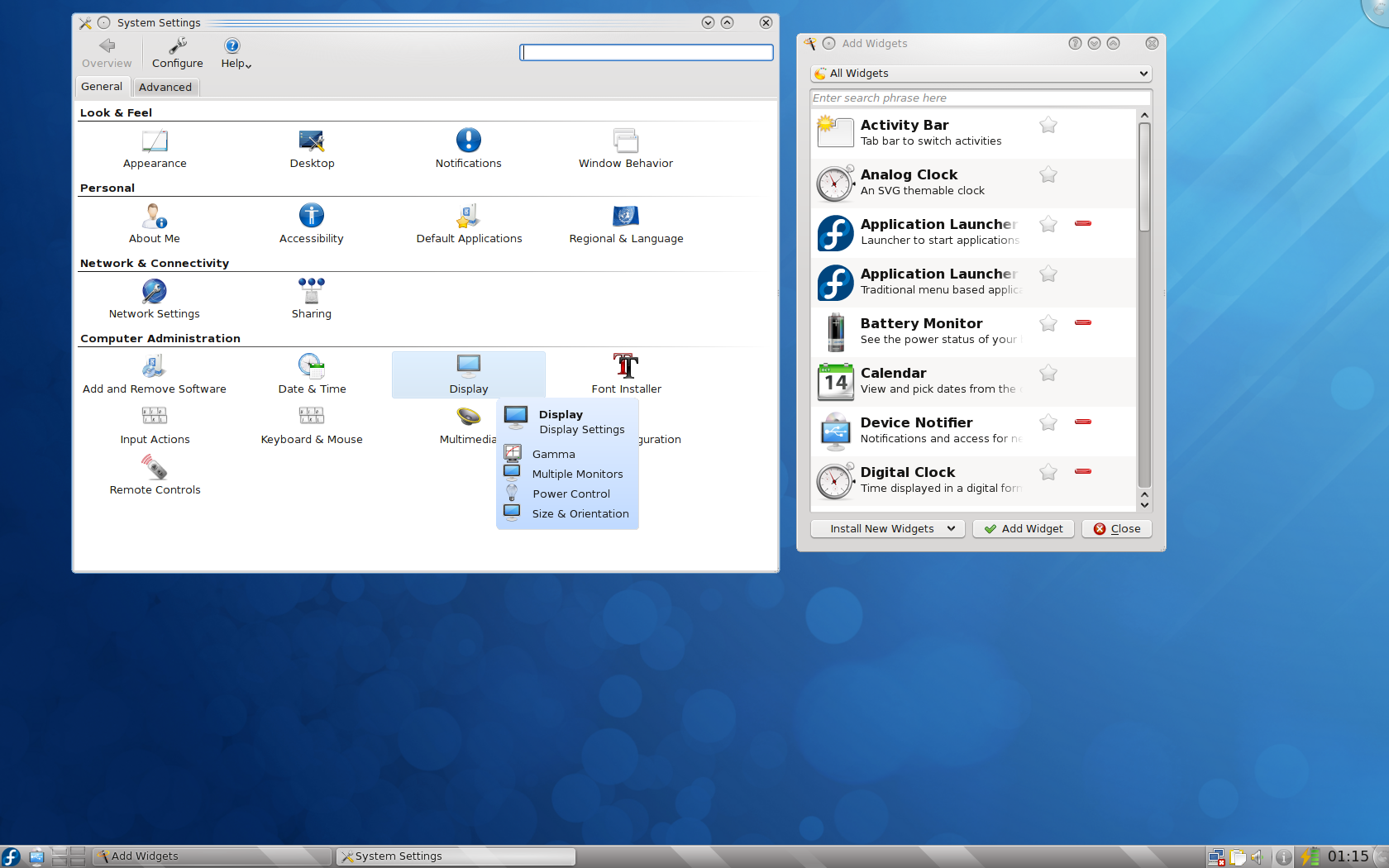Switch to the Advanced tab
This screenshot has width=1389, height=868.
tap(165, 87)
